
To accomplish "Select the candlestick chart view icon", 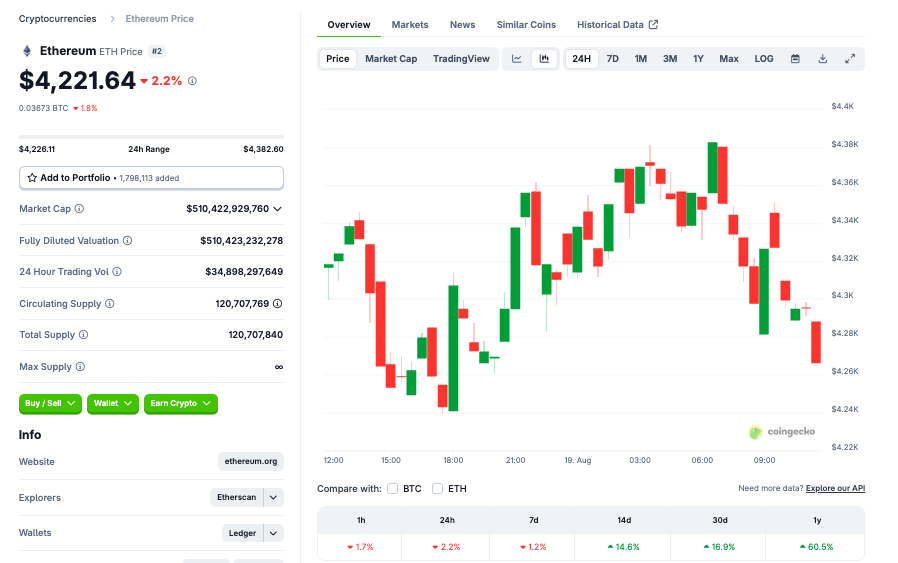I will (x=545, y=58).
